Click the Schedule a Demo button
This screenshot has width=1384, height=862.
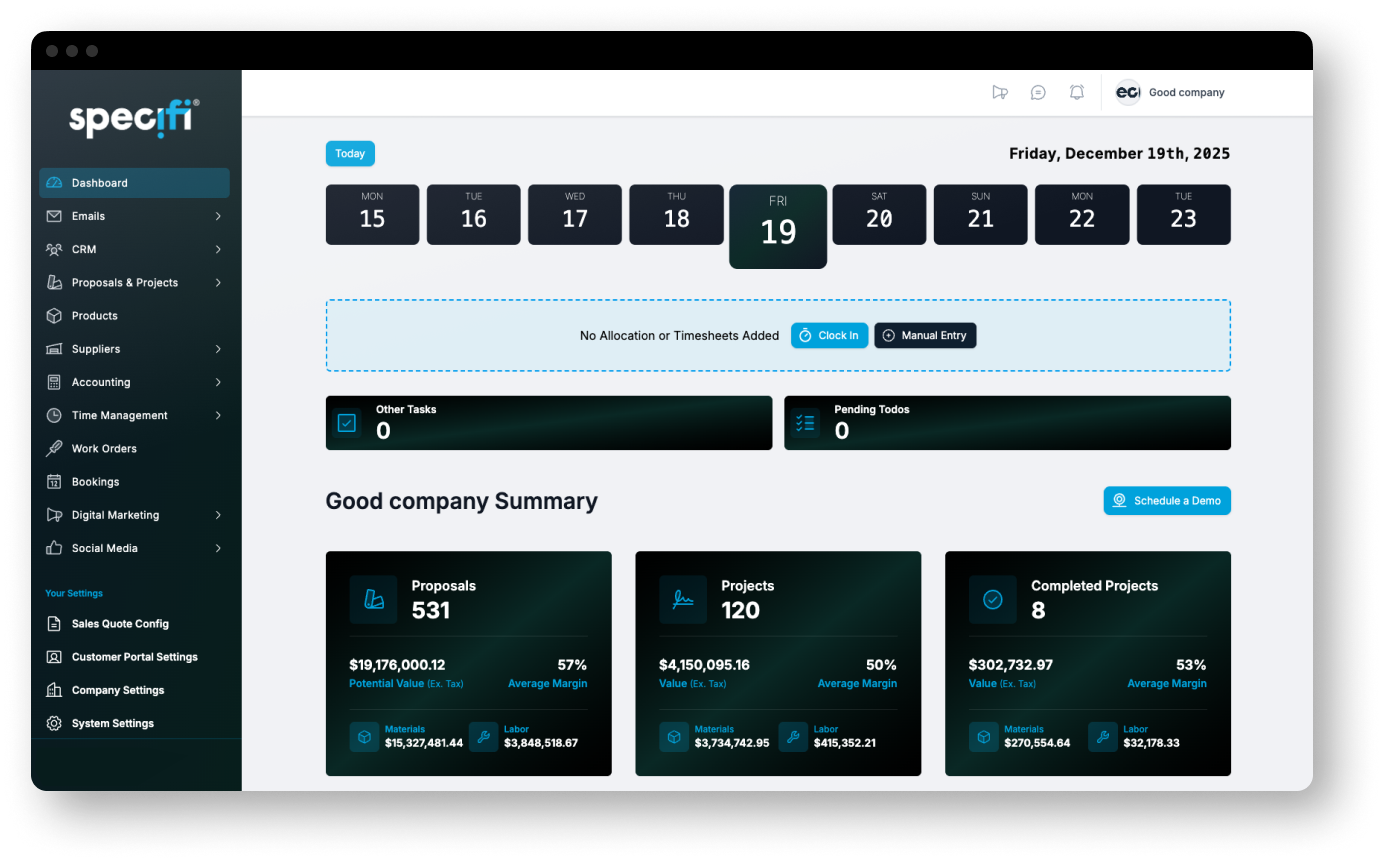point(1167,500)
